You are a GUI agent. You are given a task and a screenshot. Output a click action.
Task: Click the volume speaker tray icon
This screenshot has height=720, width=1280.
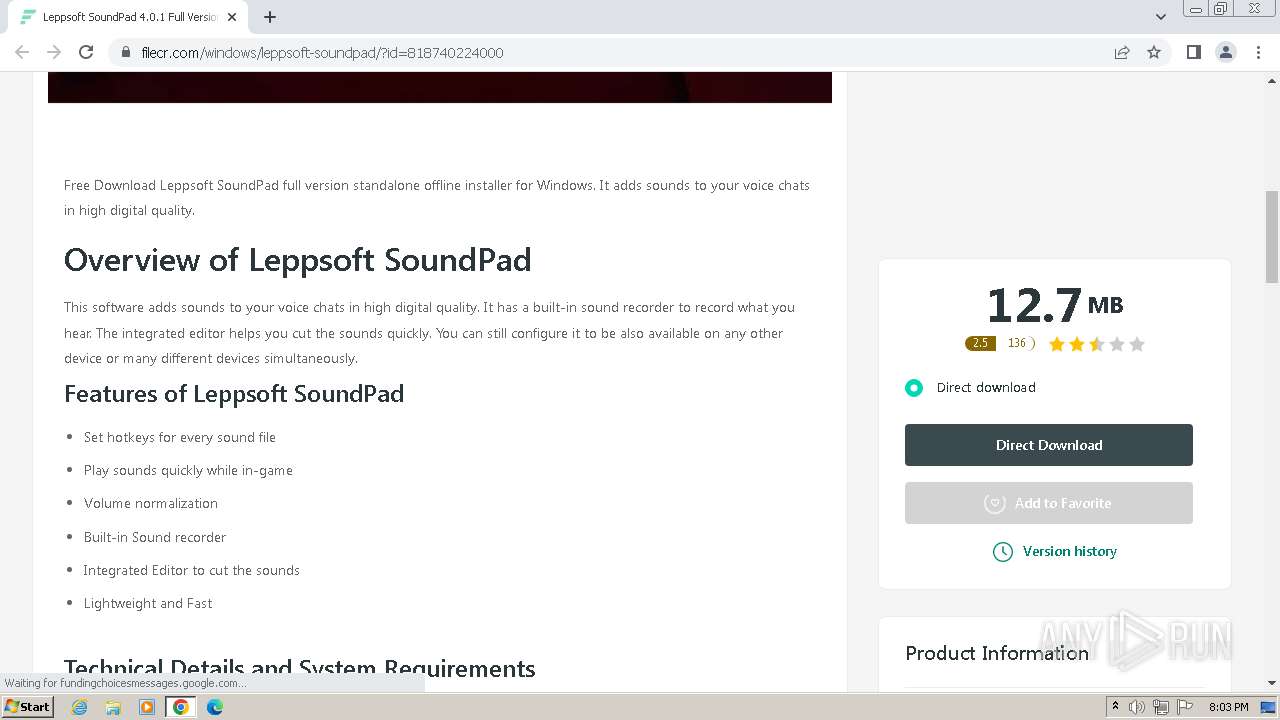click(1137, 707)
